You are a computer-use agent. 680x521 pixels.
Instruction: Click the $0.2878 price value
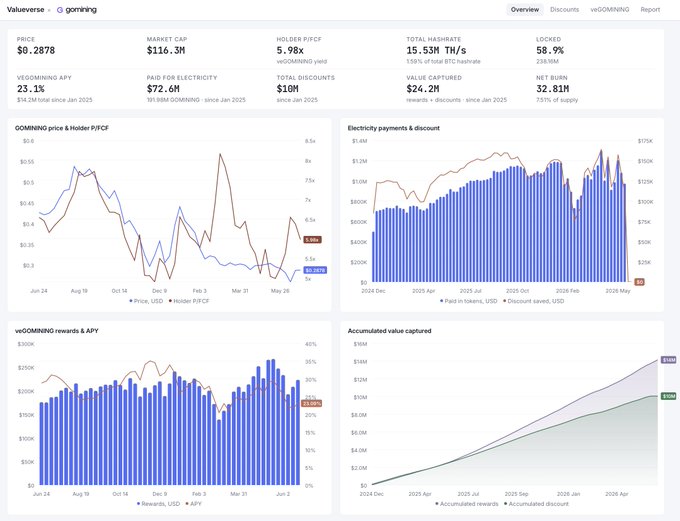[36, 51]
